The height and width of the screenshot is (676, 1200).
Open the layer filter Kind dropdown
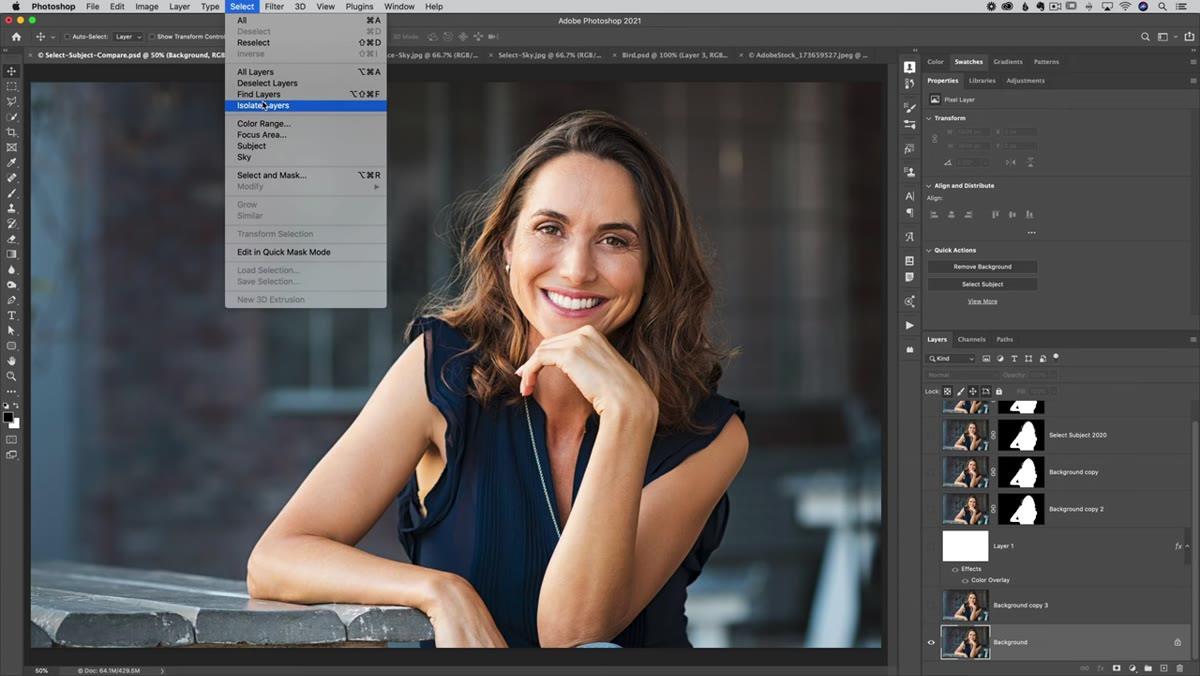(x=951, y=358)
